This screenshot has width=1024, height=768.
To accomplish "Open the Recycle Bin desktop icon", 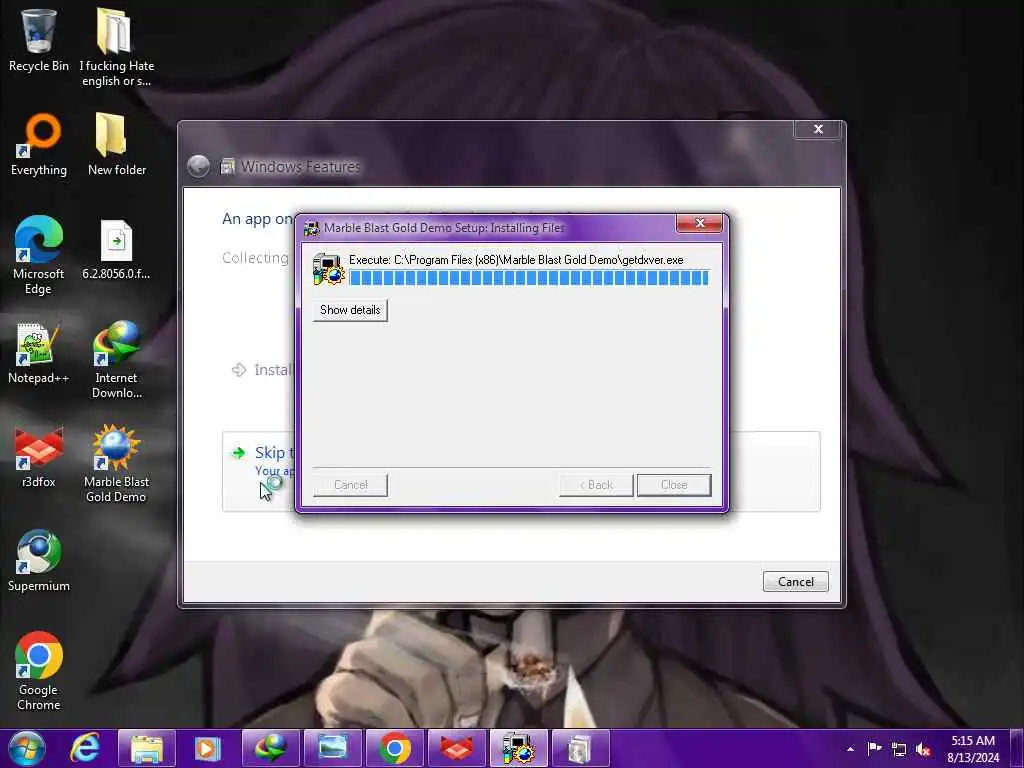I will (39, 40).
